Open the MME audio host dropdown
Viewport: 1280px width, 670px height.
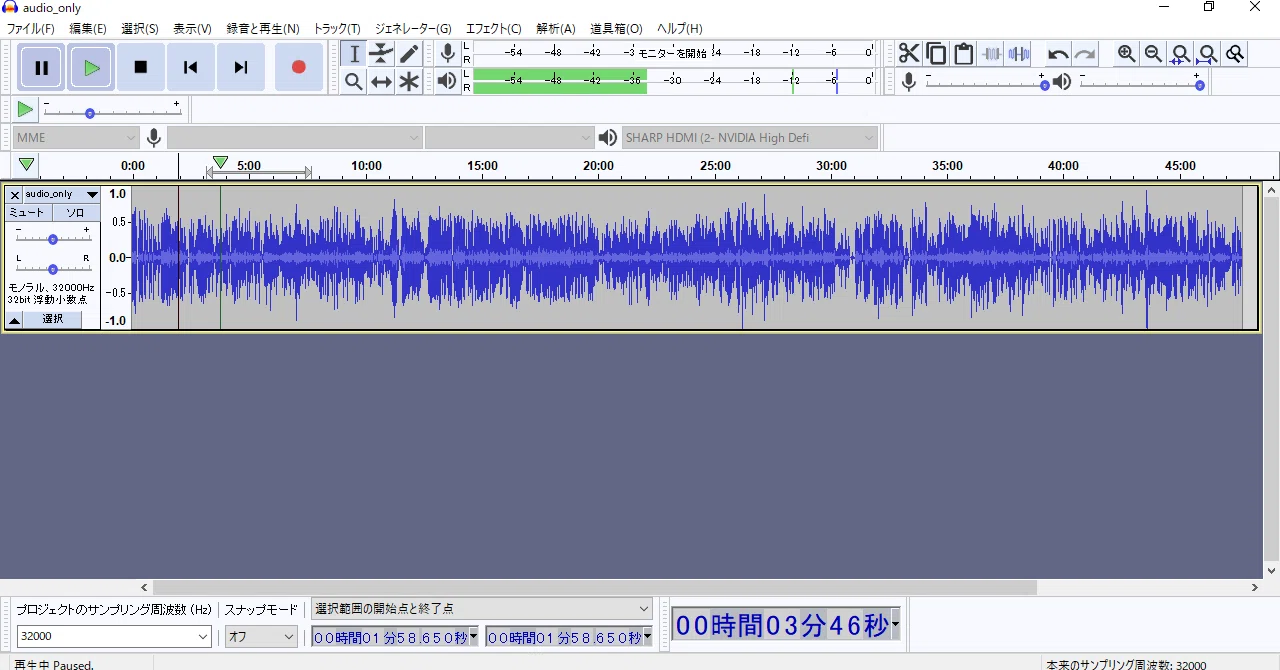(x=76, y=137)
